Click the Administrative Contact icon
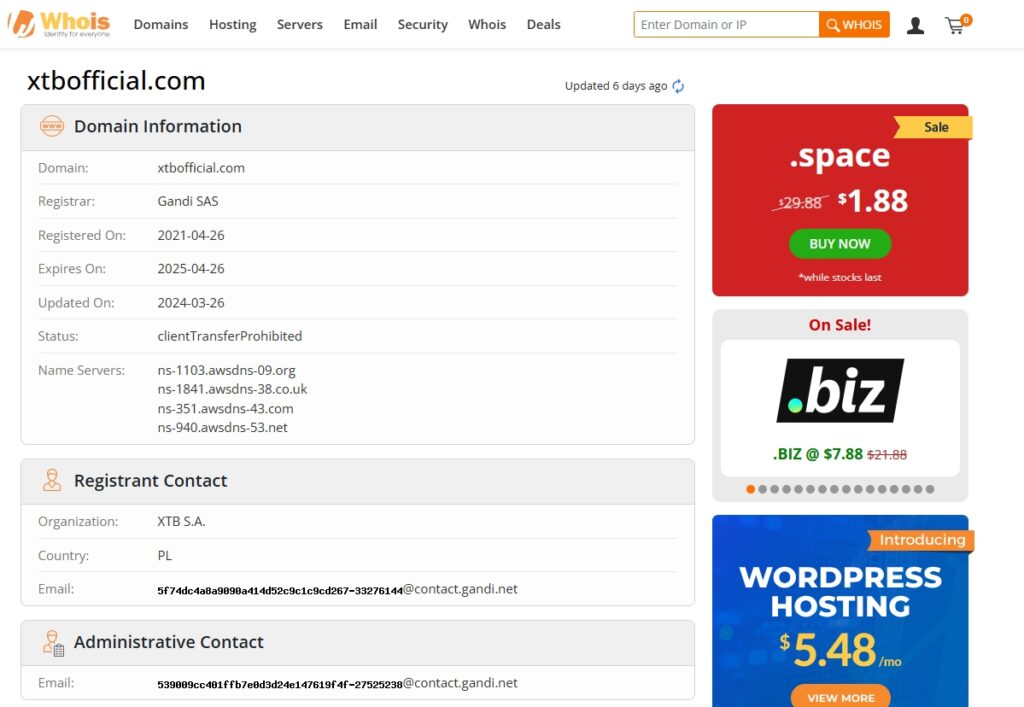Viewport: 1024px width, 707px height. [x=52, y=643]
